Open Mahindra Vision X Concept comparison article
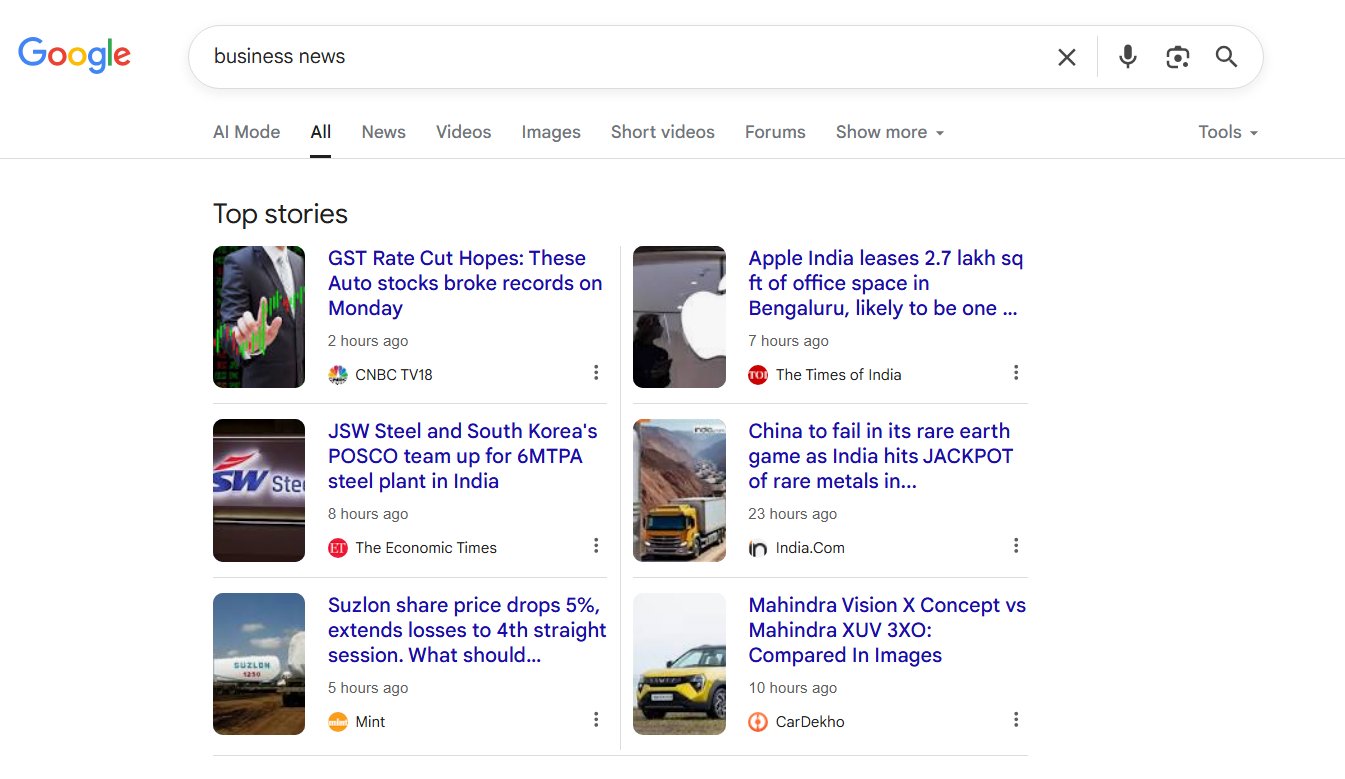Viewport: 1345px width, 779px height. (887, 630)
